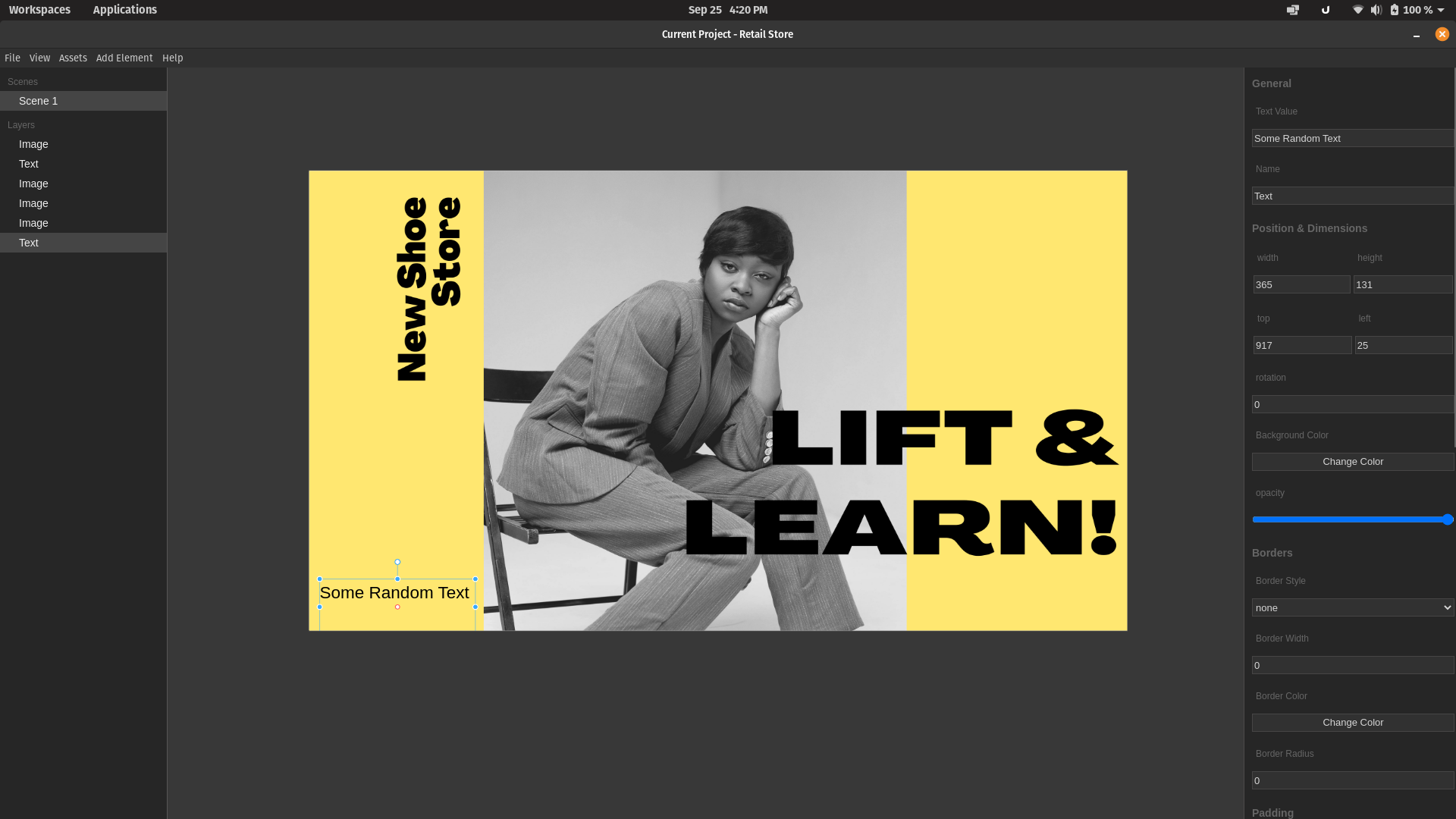Click the volume speaker icon
1456x819 pixels.
pyautogui.click(x=1376, y=10)
